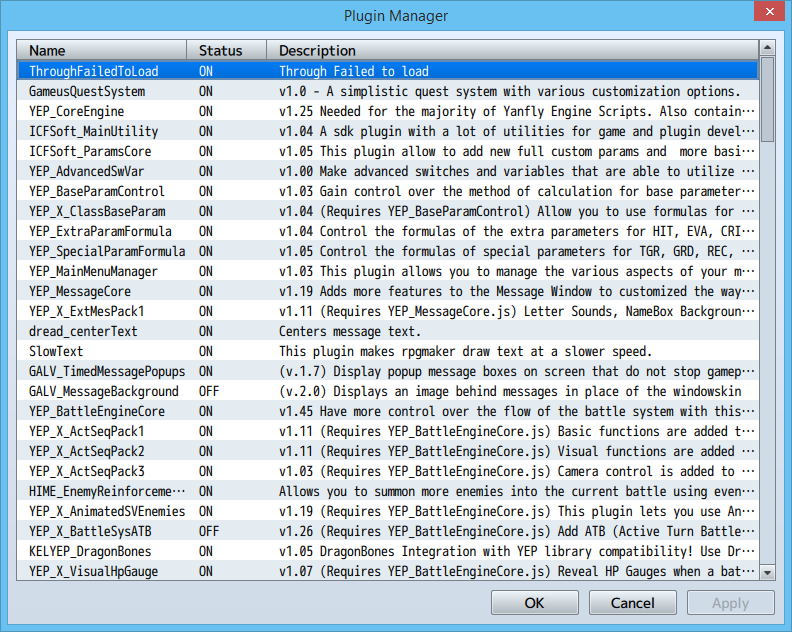
Task: Click description '(v.2.0) Displays an image behind messages'
Action: pyautogui.click(x=510, y=391)
